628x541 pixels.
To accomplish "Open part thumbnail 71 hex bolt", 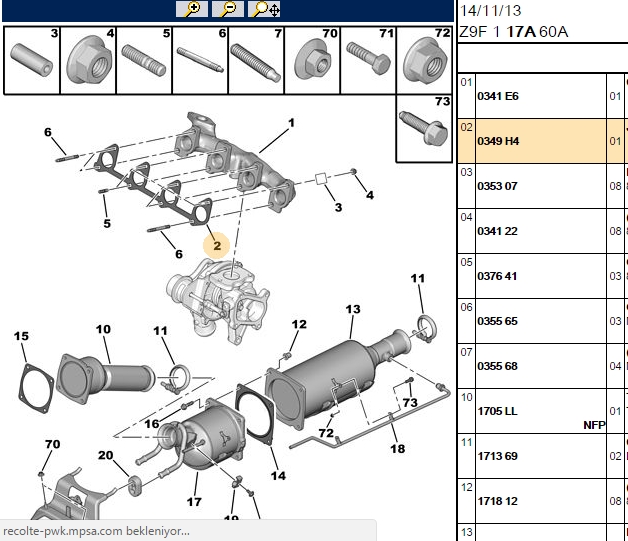I will [x=368, y=60].
